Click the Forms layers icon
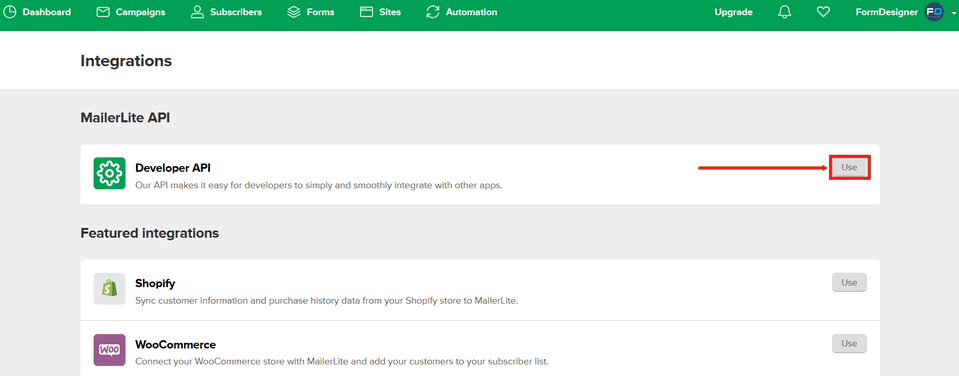959x376 pixels. tap(294, 12)
